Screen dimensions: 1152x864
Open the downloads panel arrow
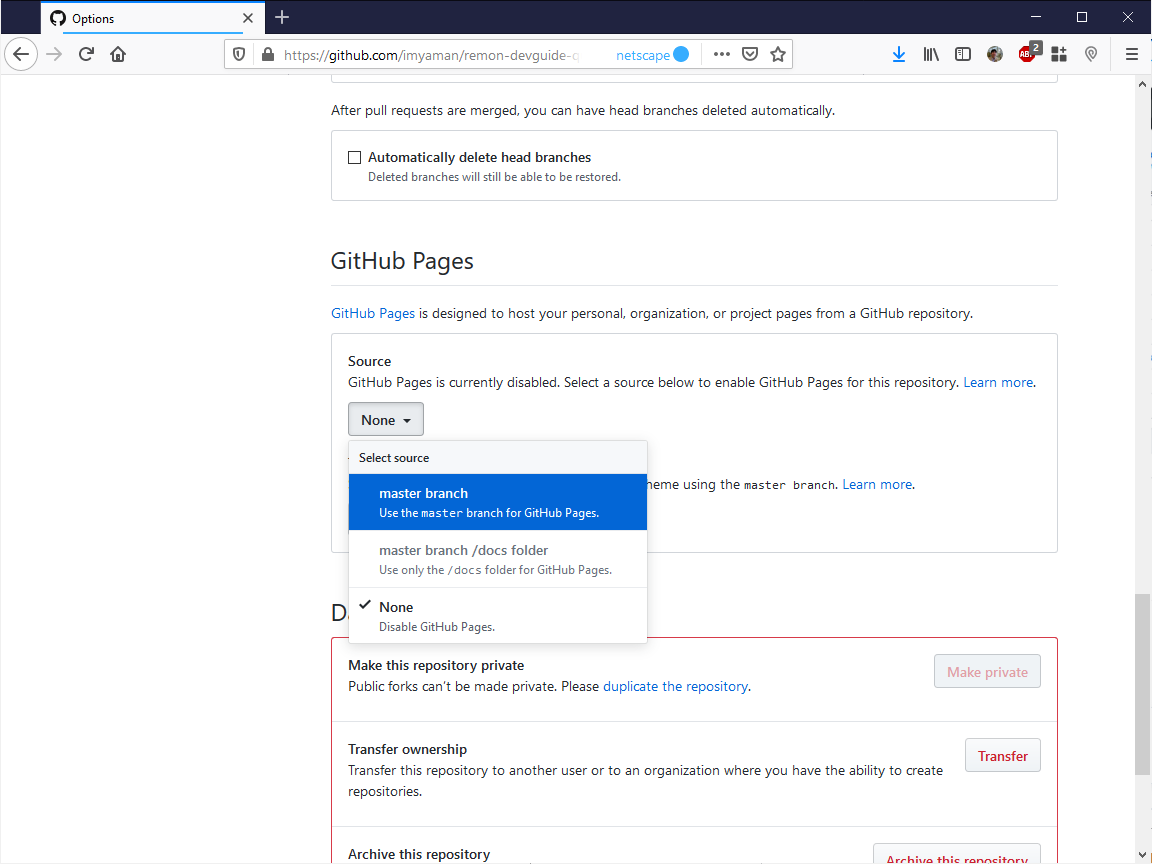(899, 54)
